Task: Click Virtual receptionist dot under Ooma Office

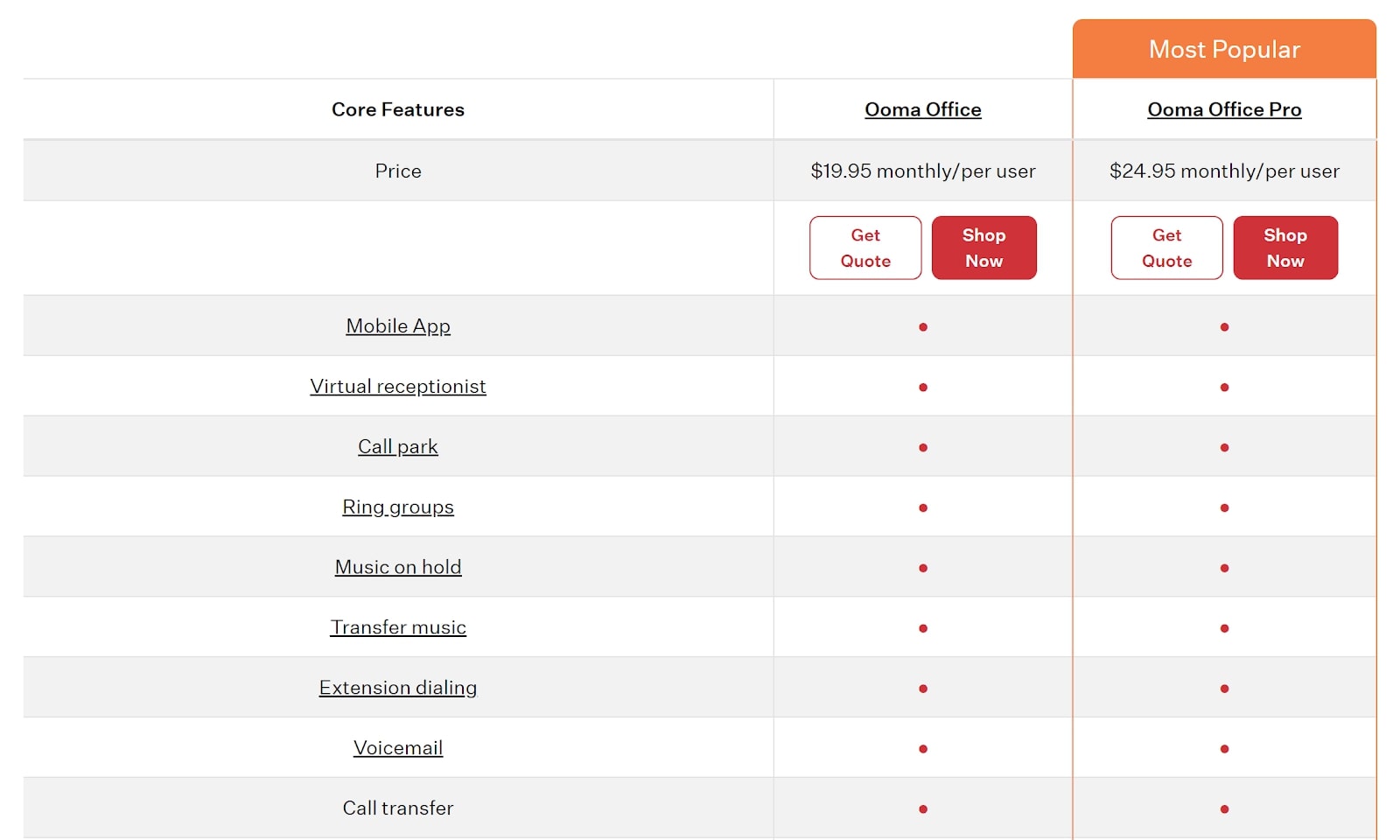Action: click(923, 387)
